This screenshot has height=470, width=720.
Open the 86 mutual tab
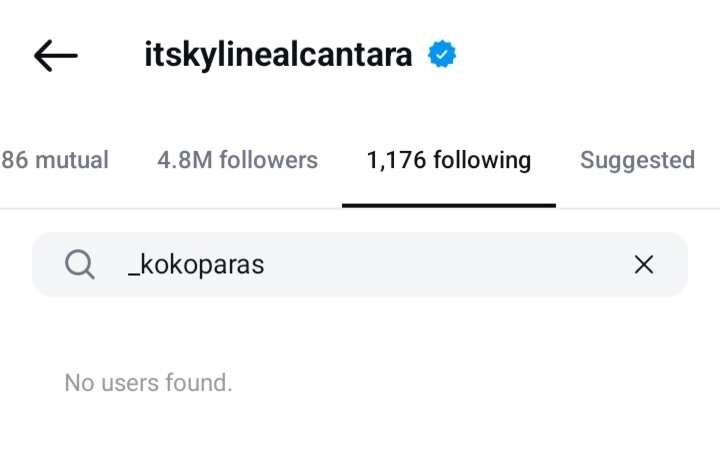pyautogui.click(x=55, y=160)
